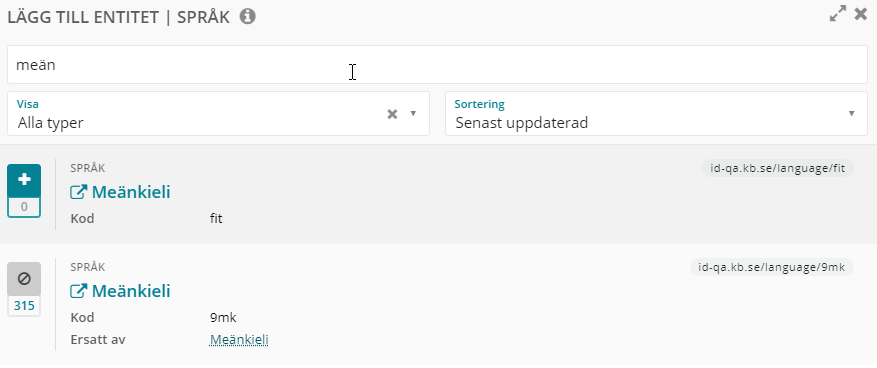This screenshot has height=368, width=877.
Task: Close the Lägg till entitet dialog
Action: pos(861,14)
